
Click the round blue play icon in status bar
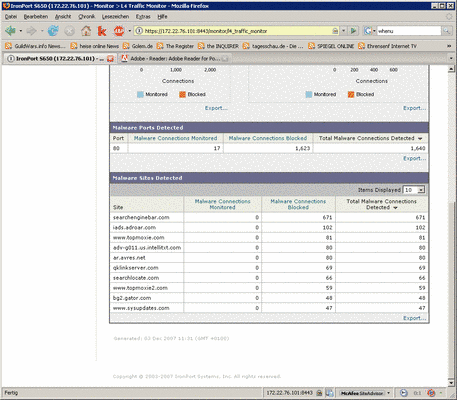tap(404, 393)
